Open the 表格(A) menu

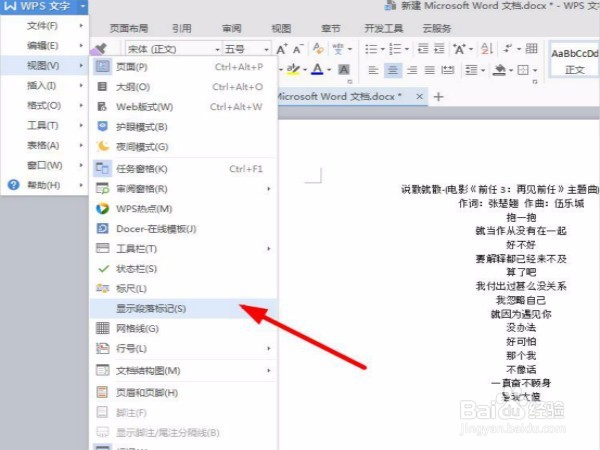(x=44, y=145)
